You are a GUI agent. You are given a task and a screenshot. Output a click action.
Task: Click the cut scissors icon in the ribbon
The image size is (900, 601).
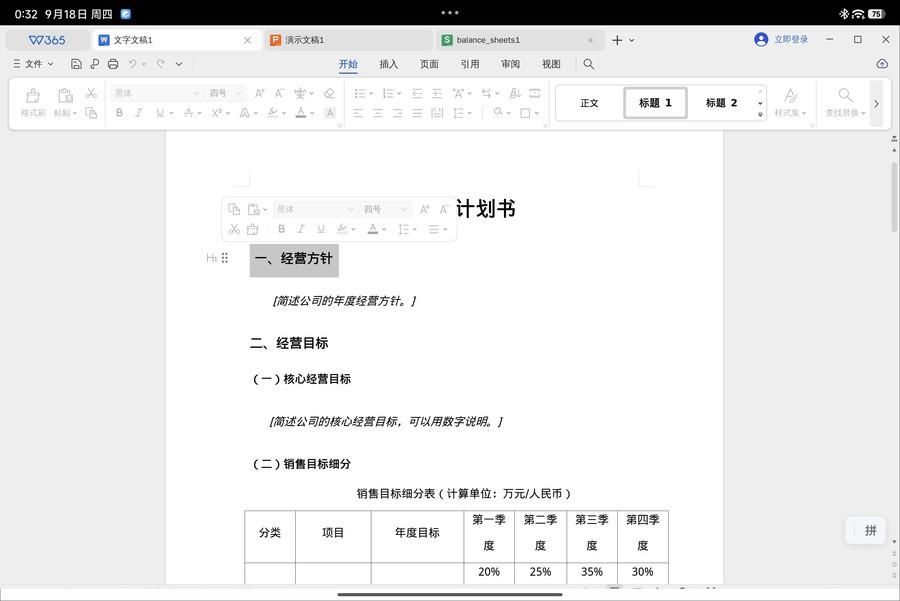pyautogui.click(x=91, y=93)
